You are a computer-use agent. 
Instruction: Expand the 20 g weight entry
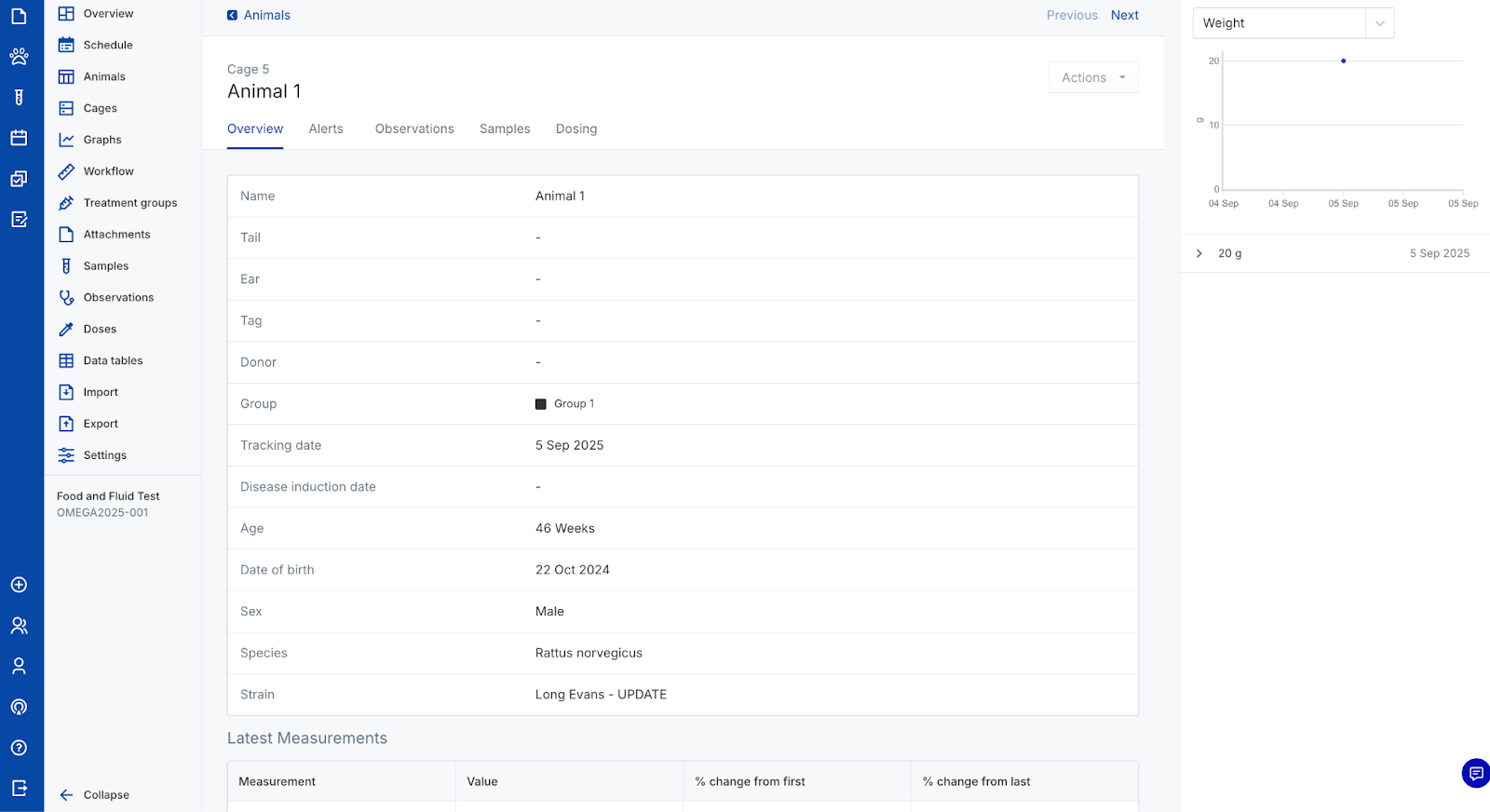click(x=1199, y=253)
